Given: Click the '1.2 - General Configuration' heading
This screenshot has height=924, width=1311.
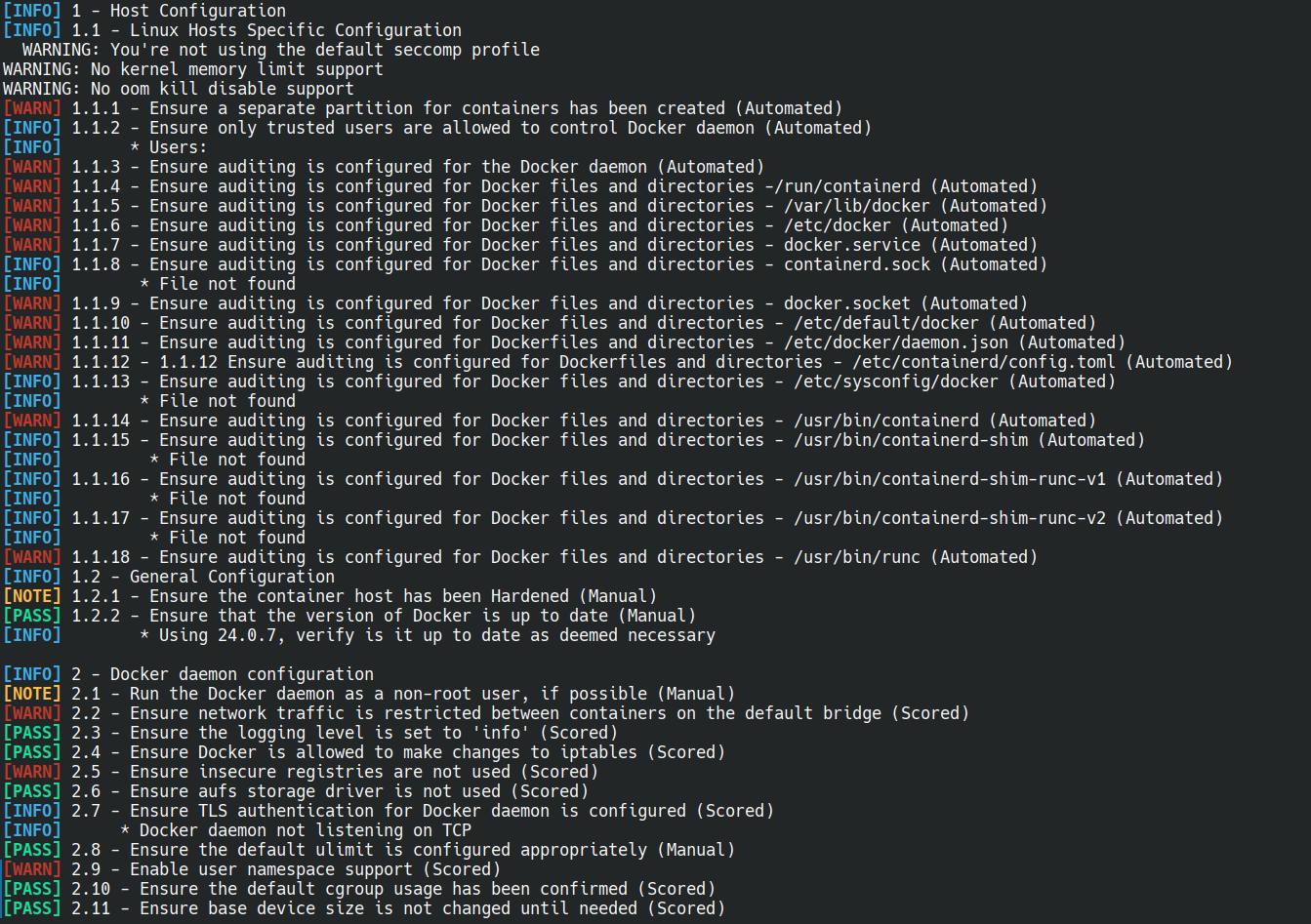Looking at the screenshot, I should pyautogui.click(x=203, y=577).
